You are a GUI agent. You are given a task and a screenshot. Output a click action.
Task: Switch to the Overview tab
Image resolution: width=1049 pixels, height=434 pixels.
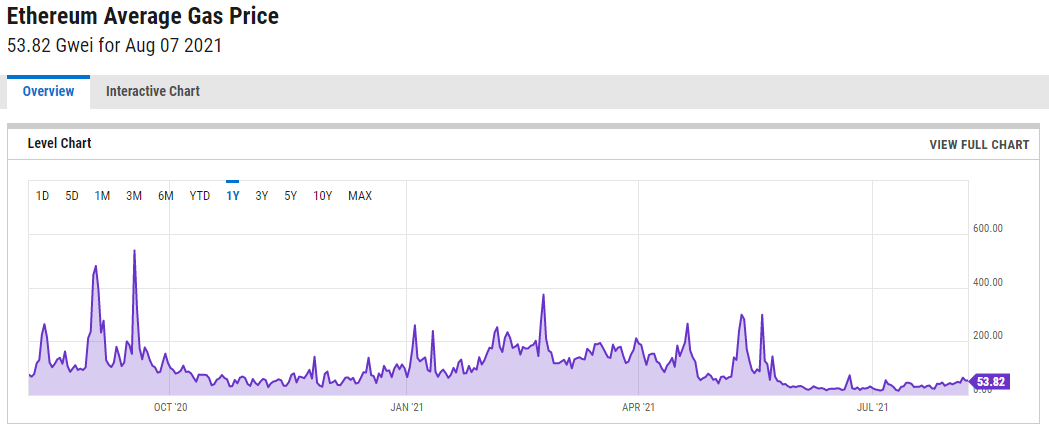point(48,92)
